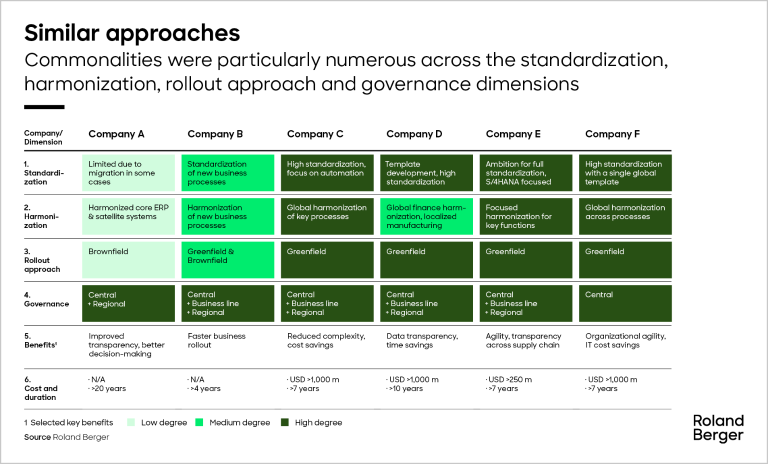Click the Company D column header
This screenshot has height=464, width=768.
414,134
